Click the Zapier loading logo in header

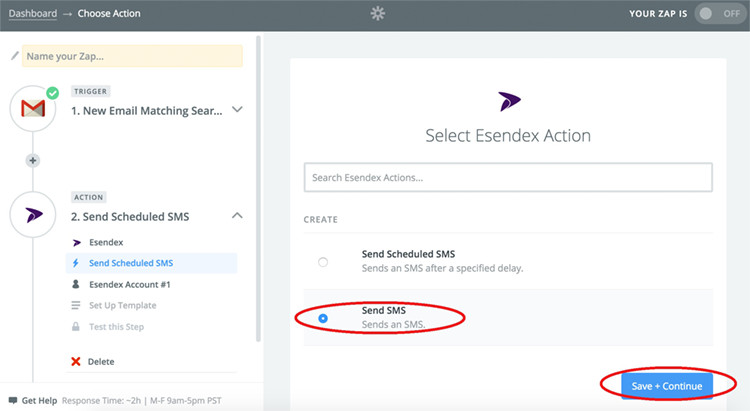[x=375, y=14]
